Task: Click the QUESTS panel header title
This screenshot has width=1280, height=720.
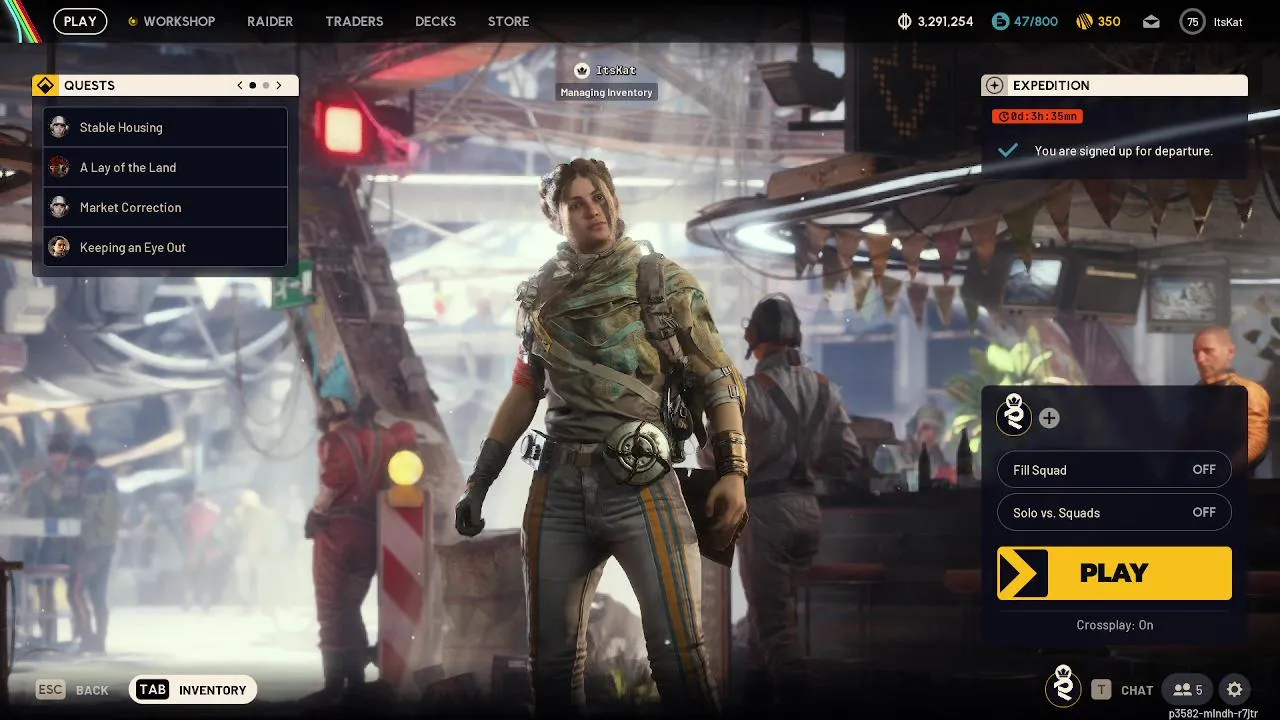Action: click(89, 85)
